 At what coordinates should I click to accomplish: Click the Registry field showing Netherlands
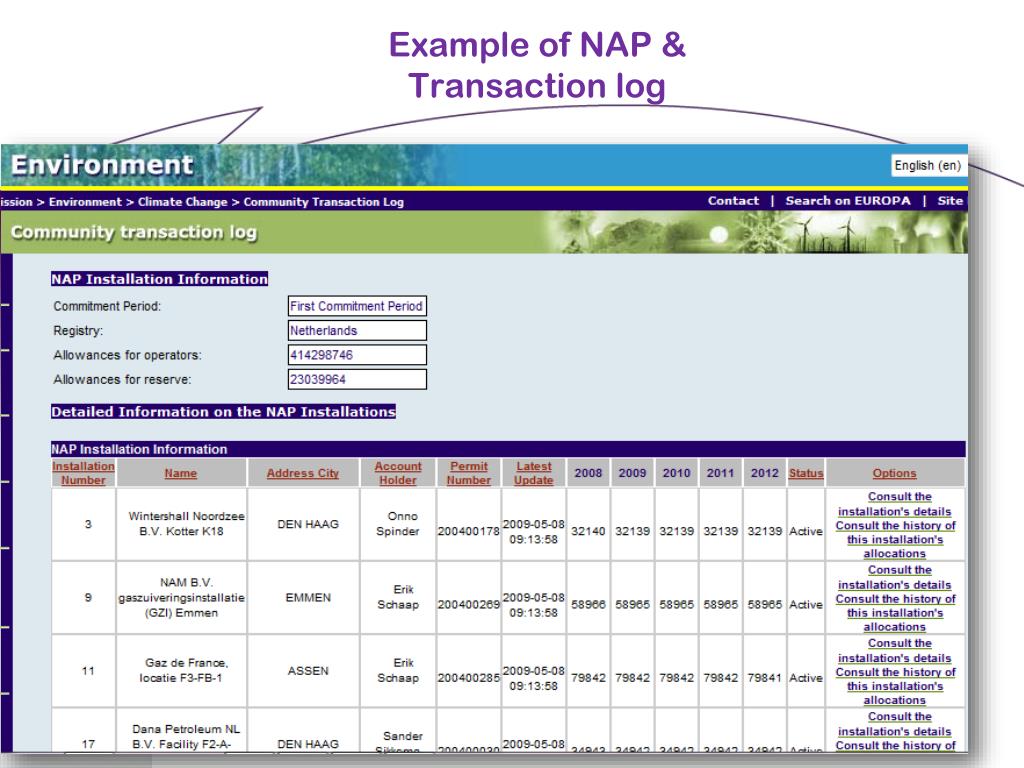(x=357, y=330)
